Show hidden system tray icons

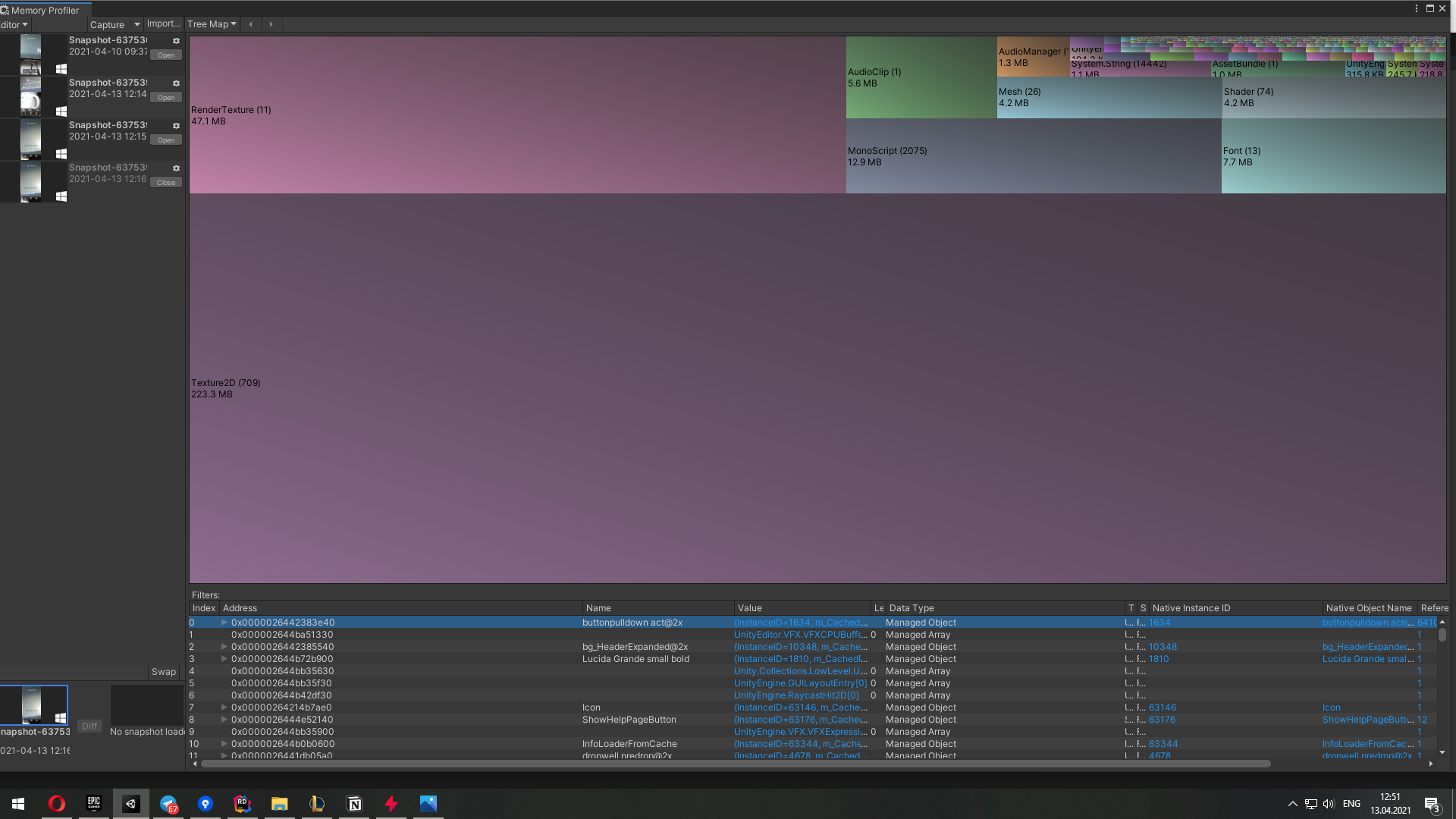(x=1292, y=804)
